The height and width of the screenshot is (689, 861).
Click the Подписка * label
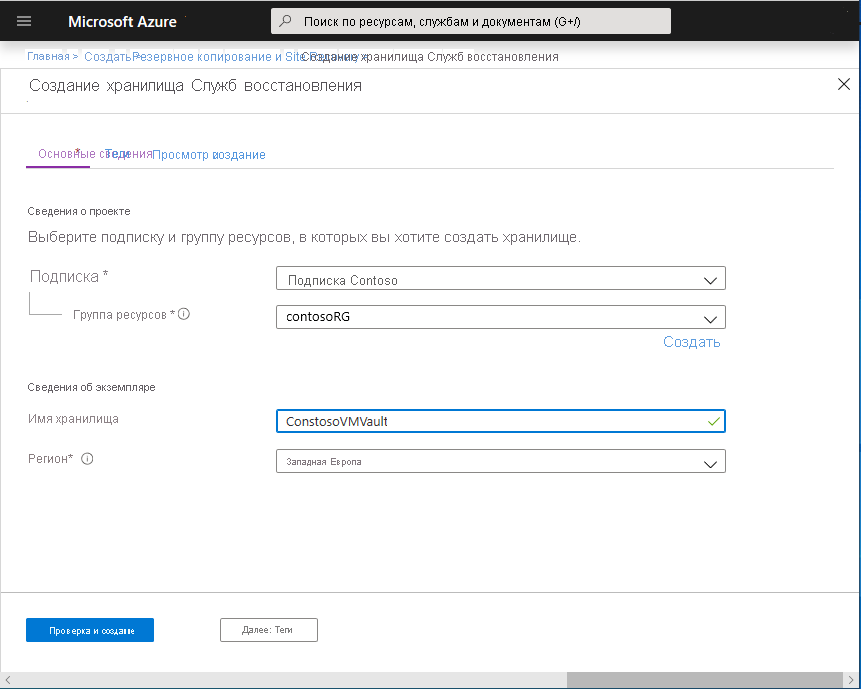(x=69, y=276)
